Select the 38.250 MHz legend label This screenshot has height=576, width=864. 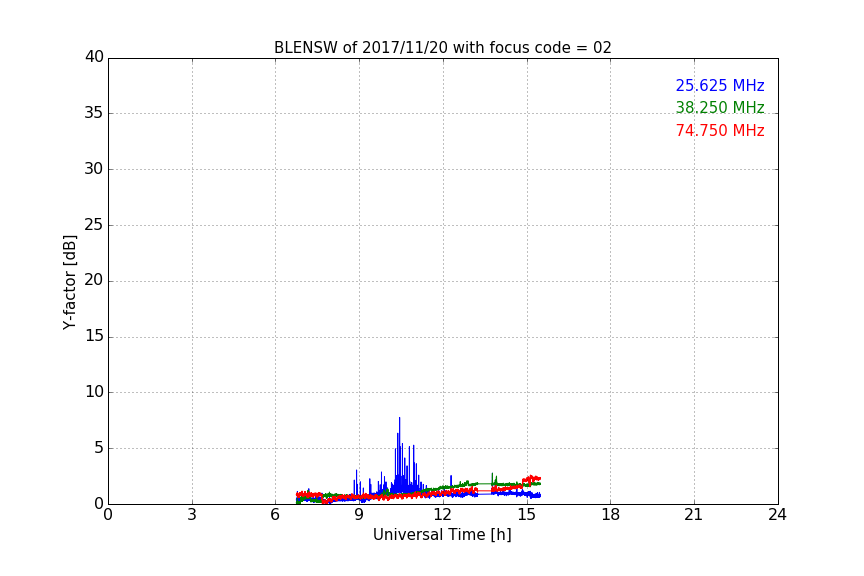pyautogui.click(x=720, y=107)
